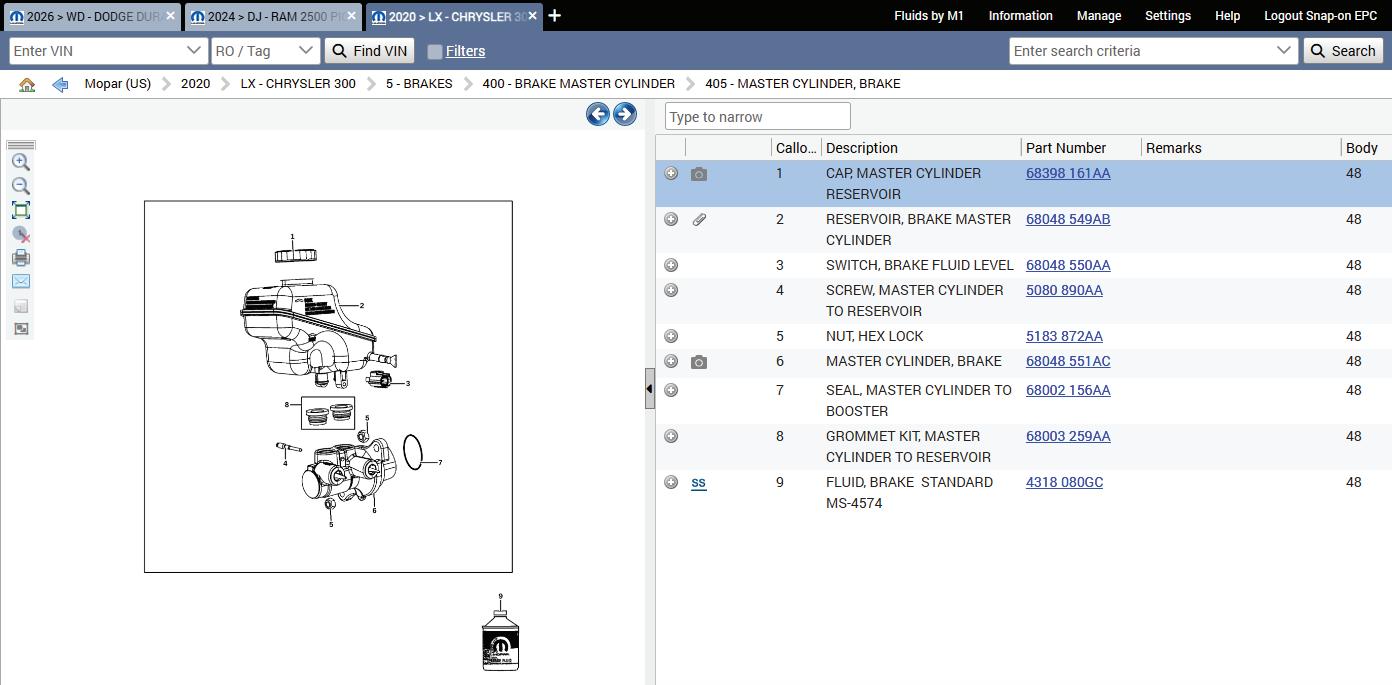Open camera photo for MASTER CYLINDER, BRAKE row
The width and height of the screenshot is (1392, 685).
coord(699,362)
